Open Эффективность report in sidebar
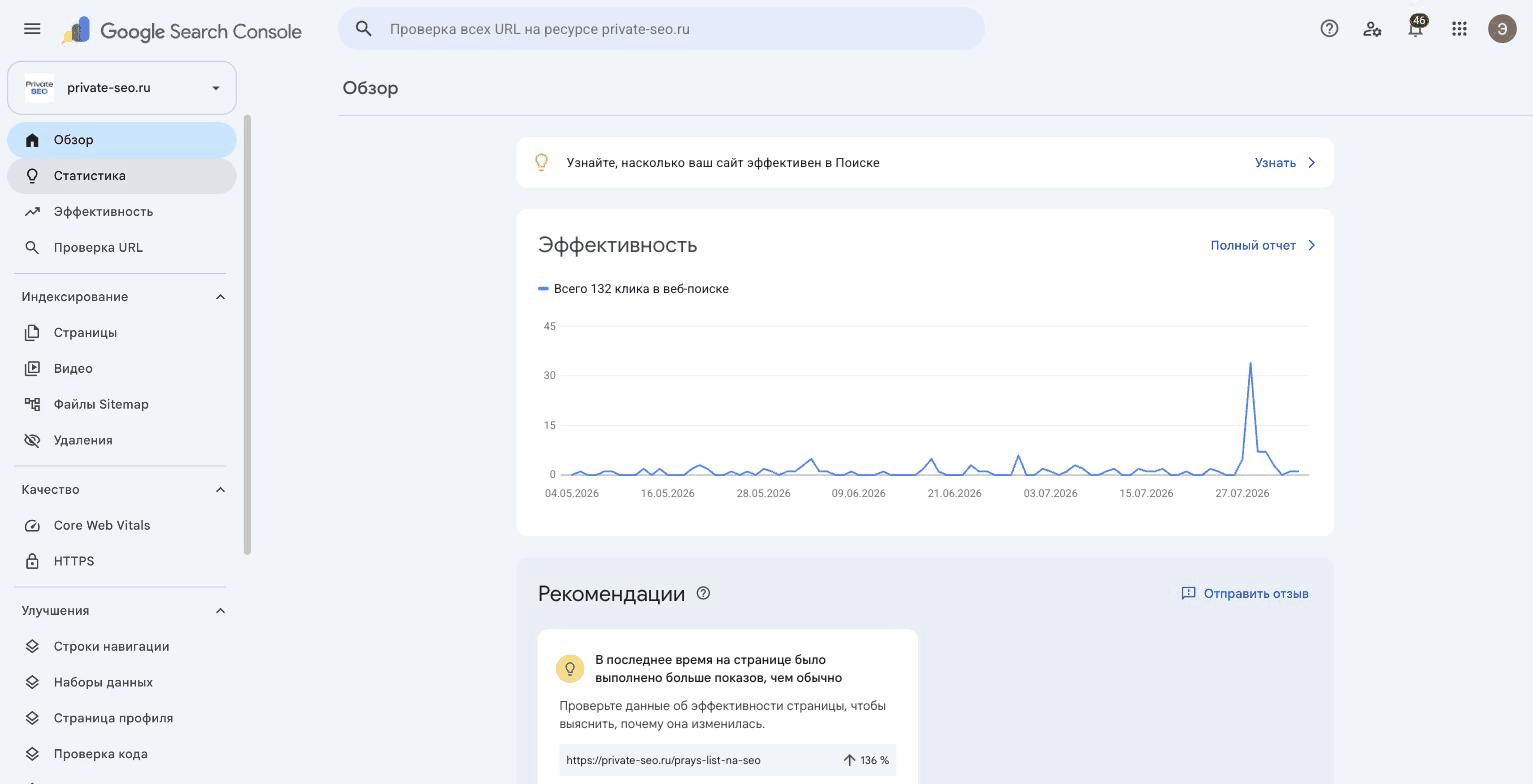This screenshot has height=784, width=1533. [122, 212]
